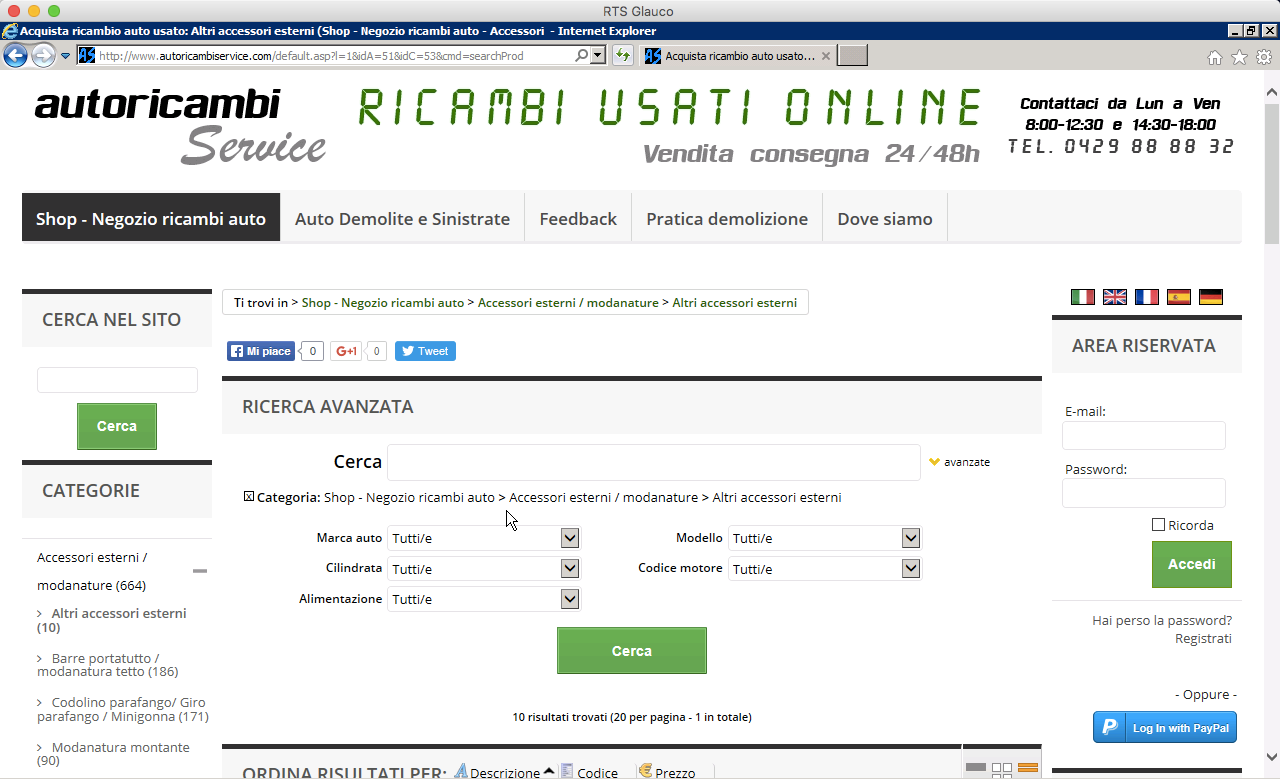Click the browser forward arrow button
Viewport: 1280px width, 779px height.
pos(43,55)
